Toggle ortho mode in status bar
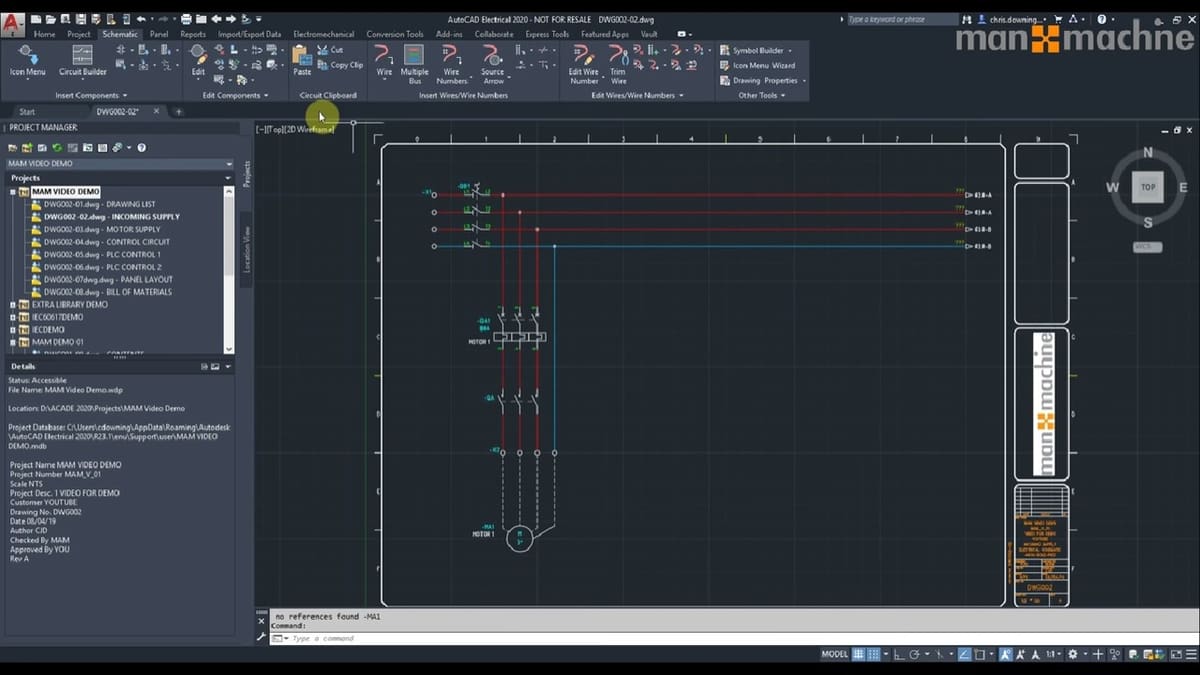This screenshot has width=1200, height=675. click(897, 654)
